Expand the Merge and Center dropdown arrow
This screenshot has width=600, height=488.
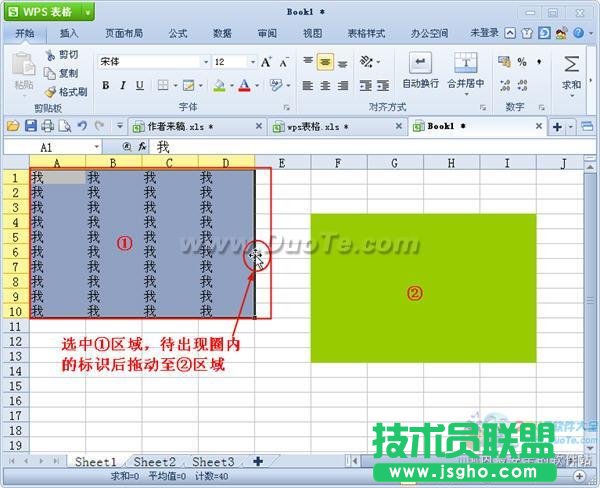(x=466, y=94)
